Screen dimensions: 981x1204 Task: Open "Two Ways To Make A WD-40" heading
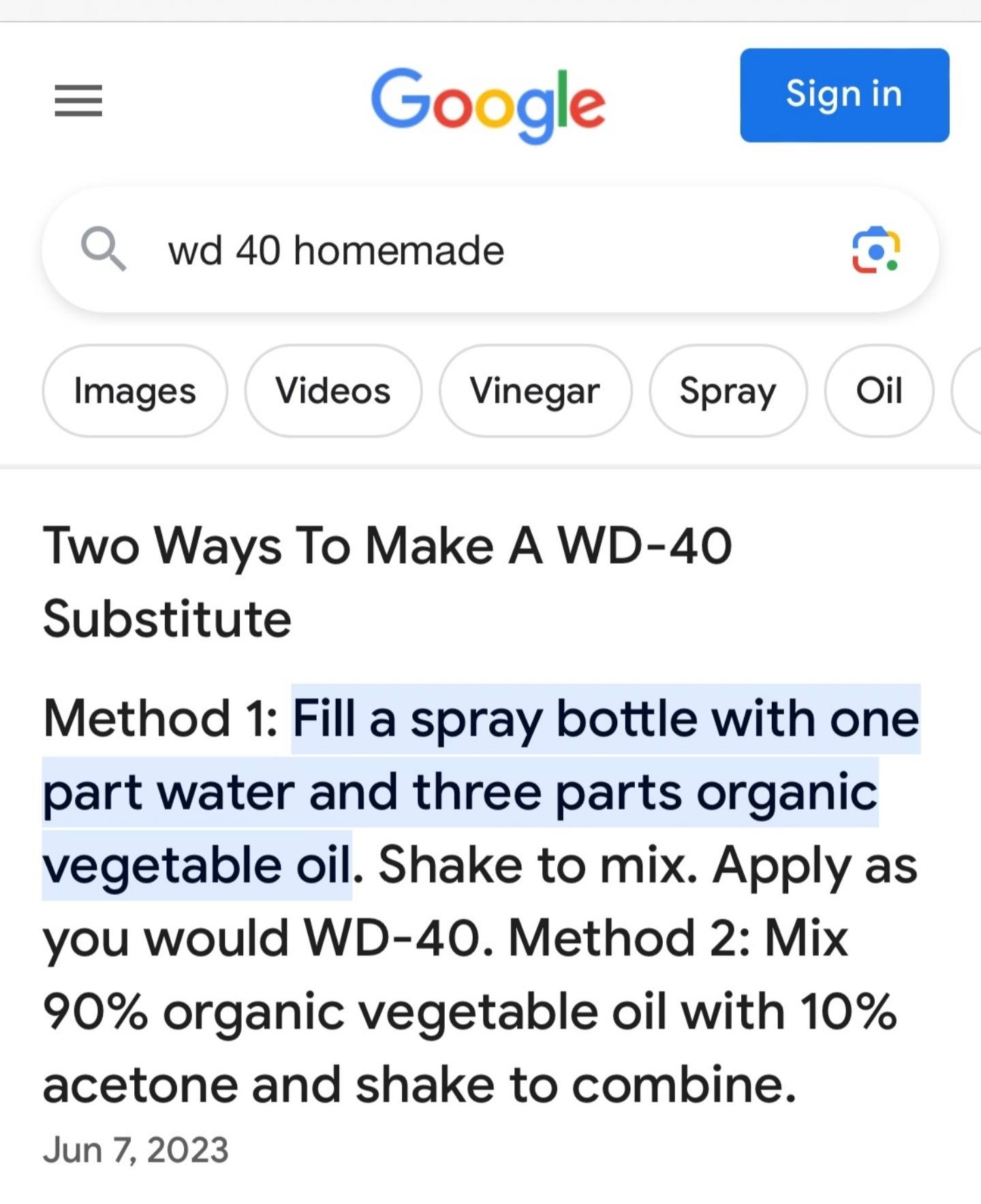(x=388, y=546)
